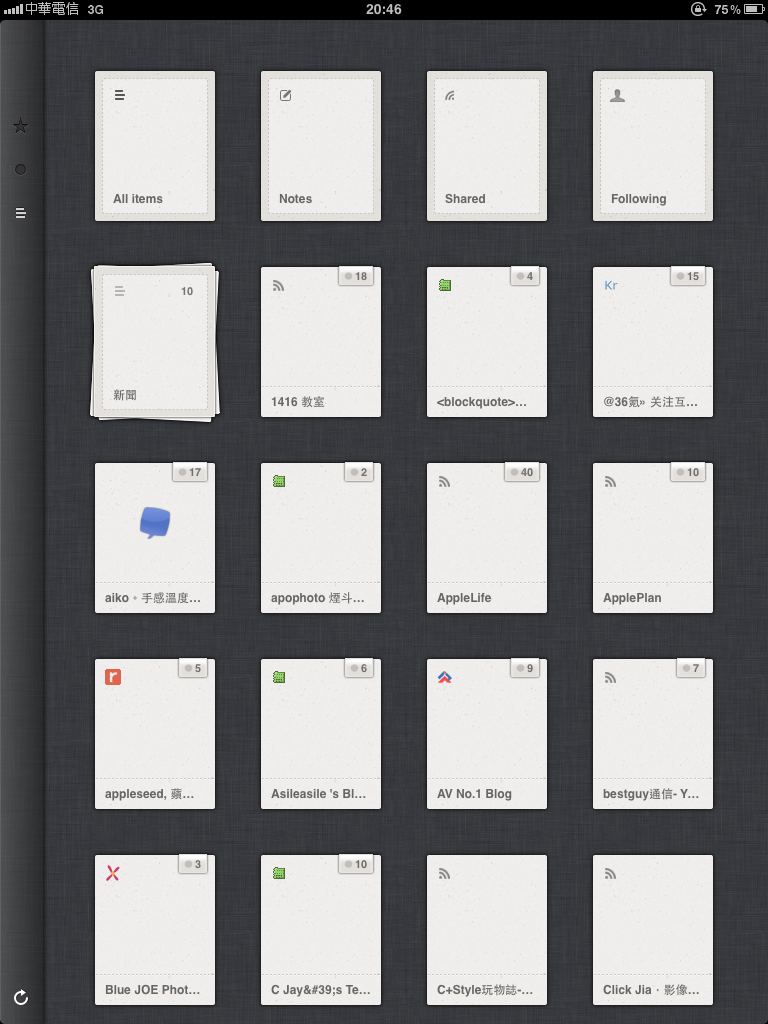The height and width of the screenshot is (1024, 768).
Task: Open the Click Jia feed card
Action: (x=653, y=930)
